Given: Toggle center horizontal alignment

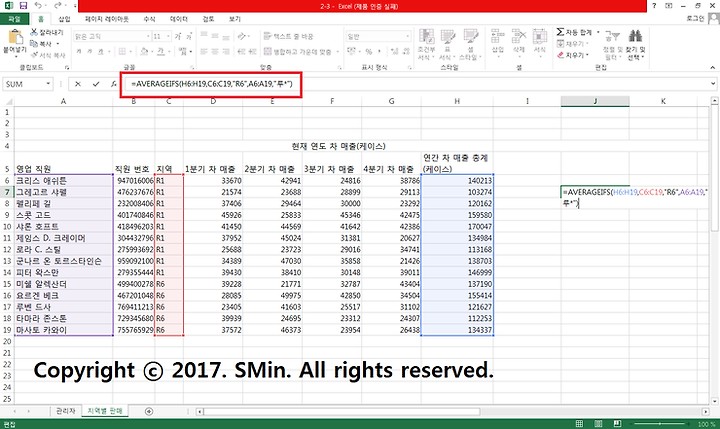Looking at the screenshot, I should click(x=215, y=51).
